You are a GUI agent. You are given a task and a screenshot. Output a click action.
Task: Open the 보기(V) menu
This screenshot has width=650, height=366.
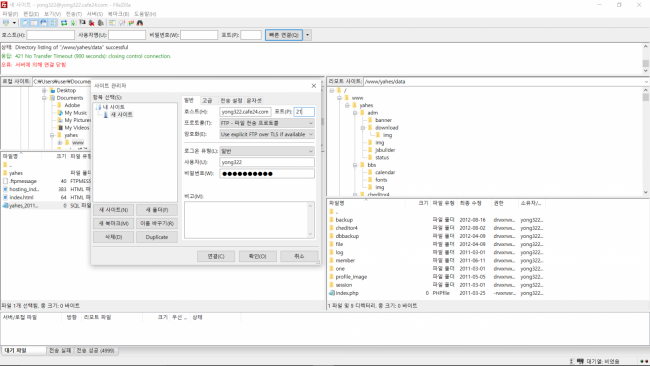point(52,14)
